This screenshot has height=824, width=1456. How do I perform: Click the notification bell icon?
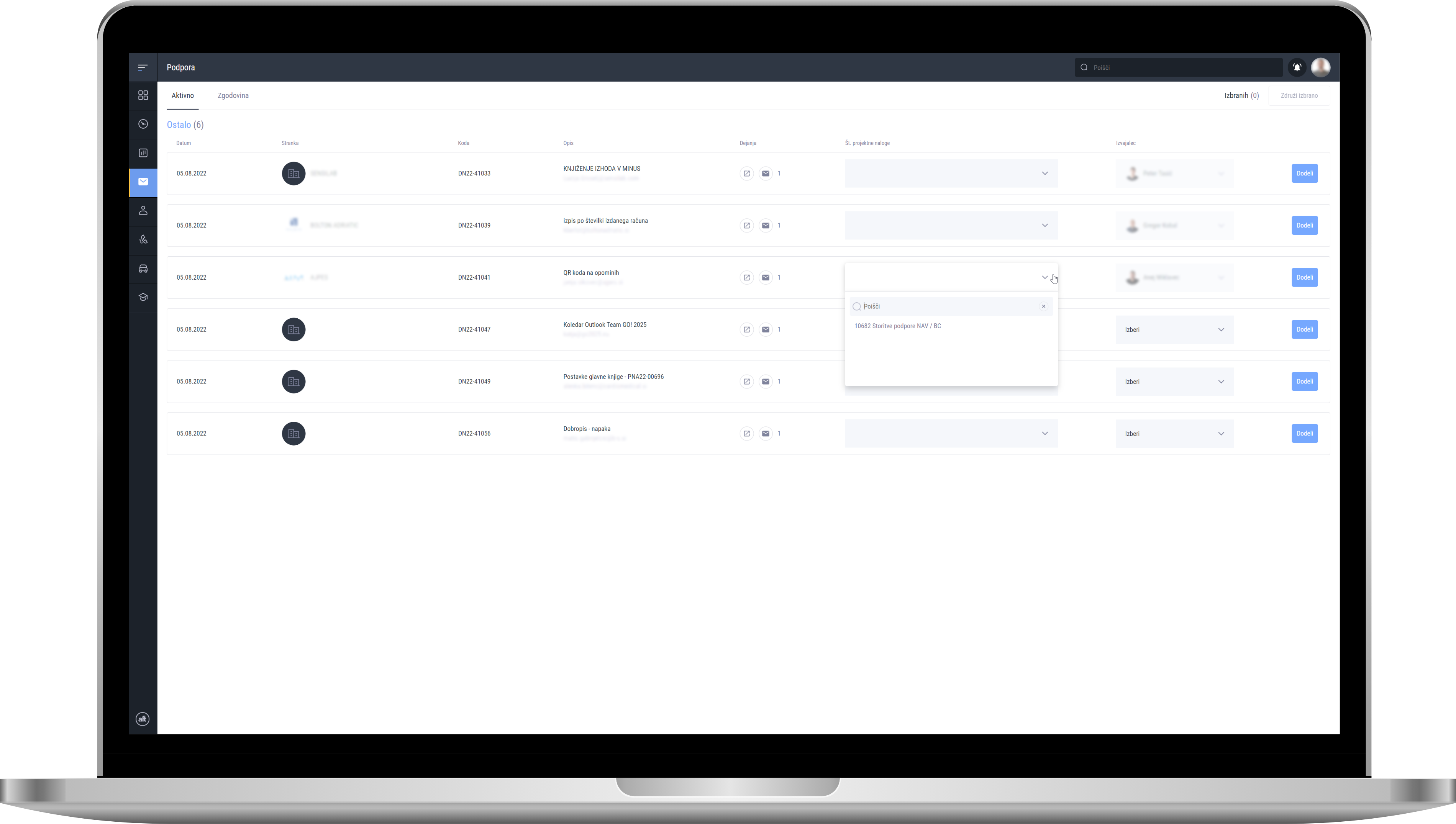coord(1297,67)
